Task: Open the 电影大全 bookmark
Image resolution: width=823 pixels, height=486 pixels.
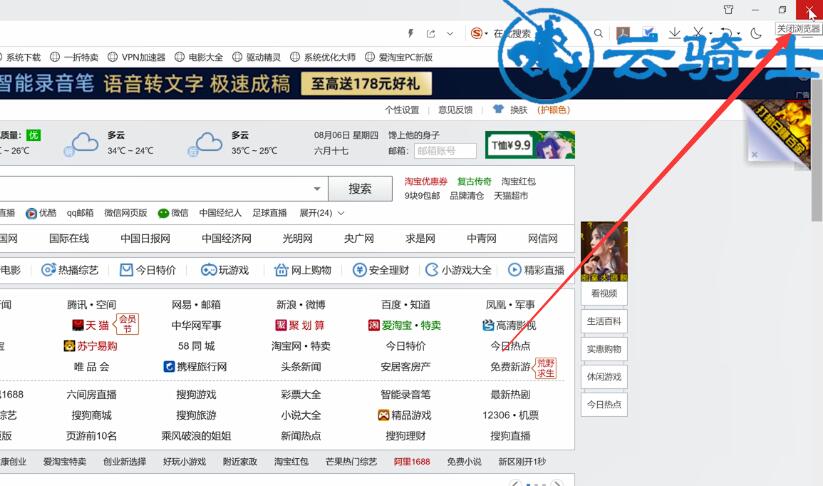Action: pos(199,57)
